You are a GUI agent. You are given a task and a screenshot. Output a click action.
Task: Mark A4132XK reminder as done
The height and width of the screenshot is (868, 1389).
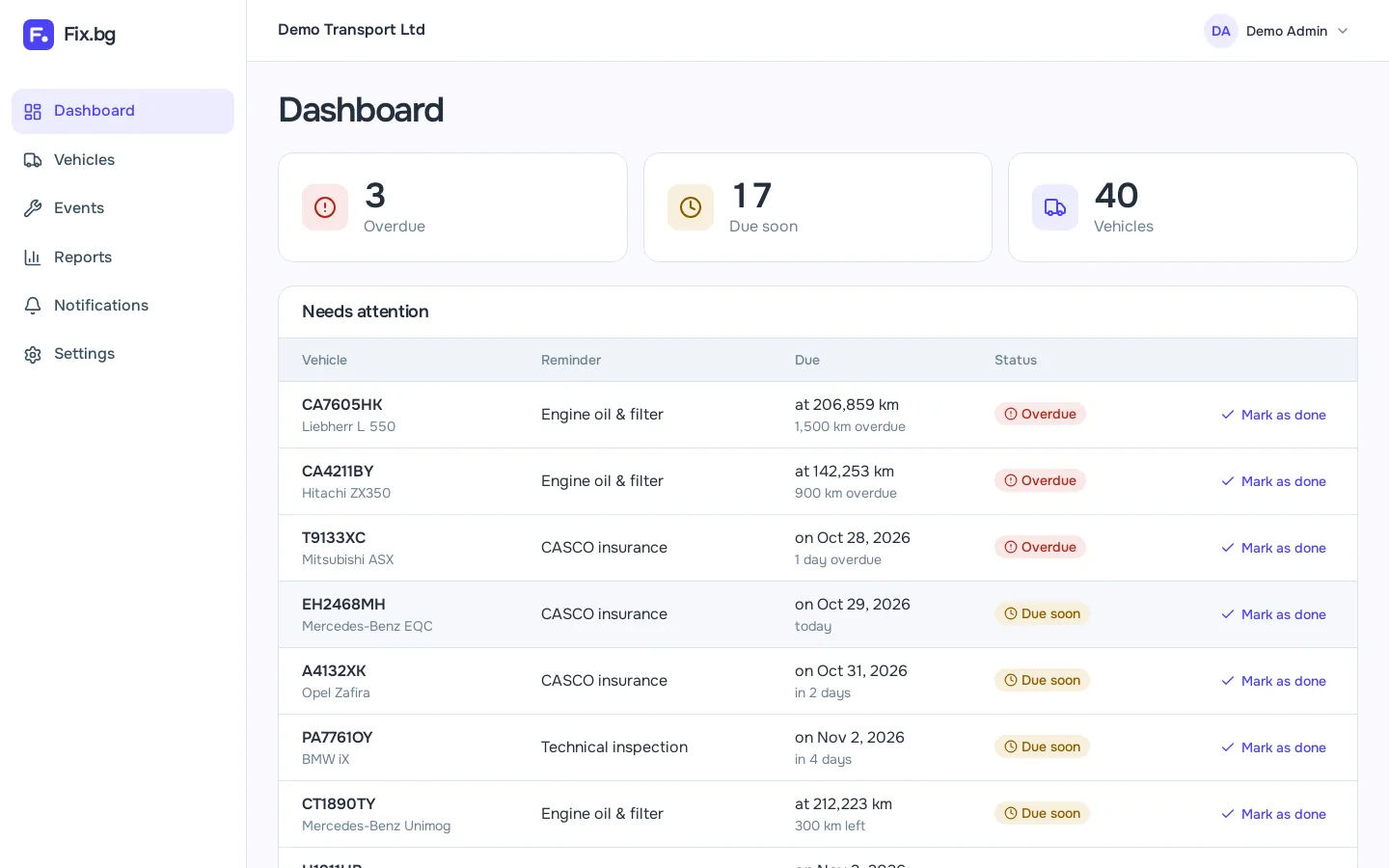click(1273, 681)
